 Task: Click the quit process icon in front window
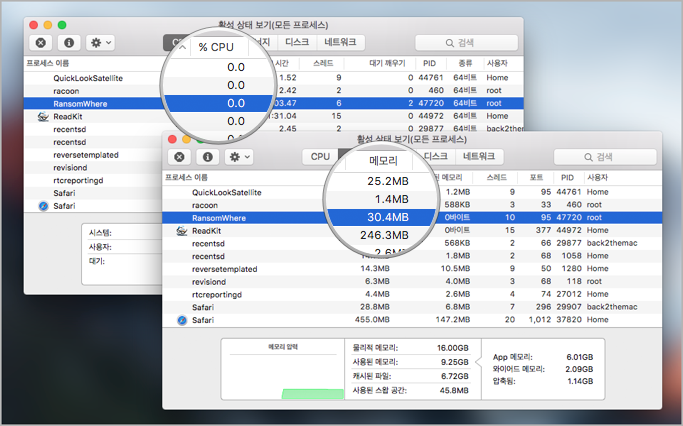coord(179,157)
